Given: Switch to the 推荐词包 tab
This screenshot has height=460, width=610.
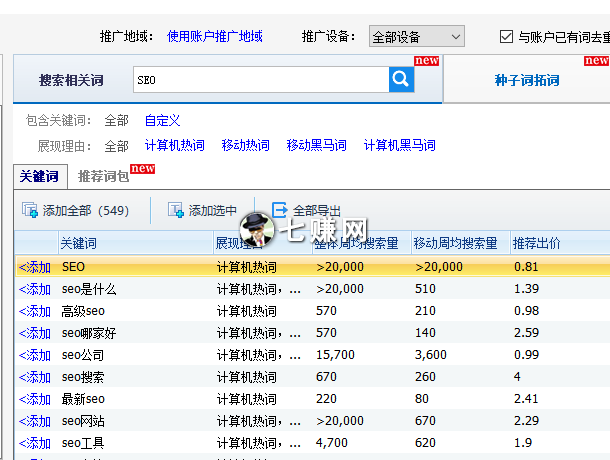Looking at the screenshot, I should tap(103, 176).
